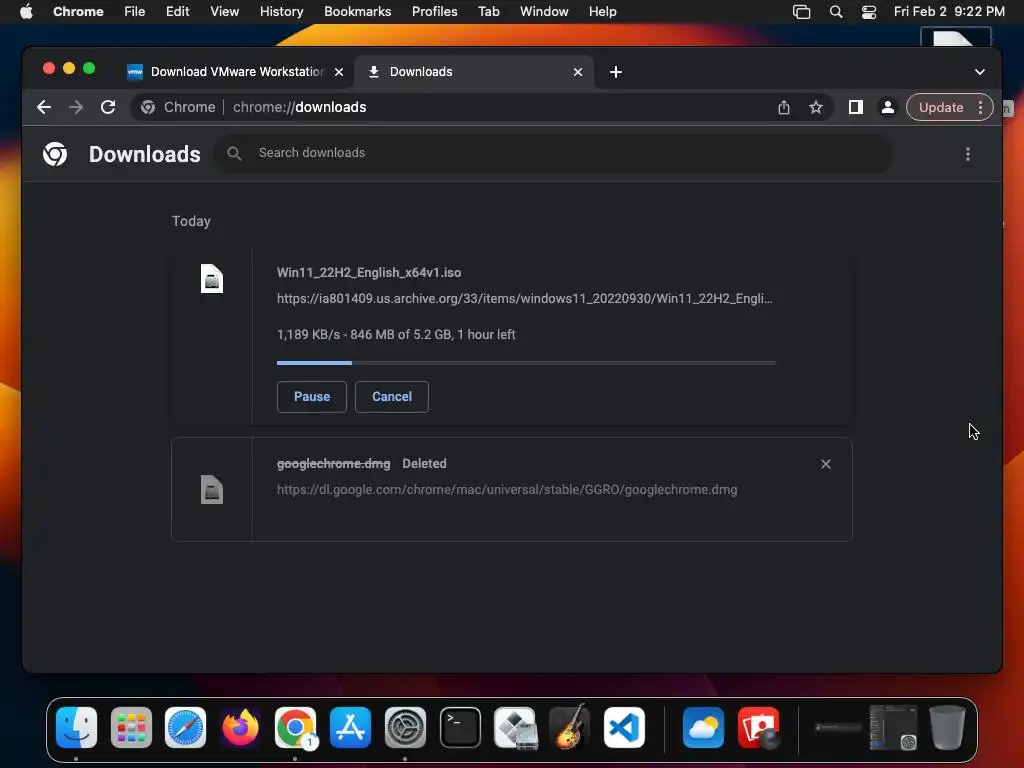Image resolution: width=1024 pixels, height=768 pixels.
Task: Open Control Center in menu bar
Action: 869,12
